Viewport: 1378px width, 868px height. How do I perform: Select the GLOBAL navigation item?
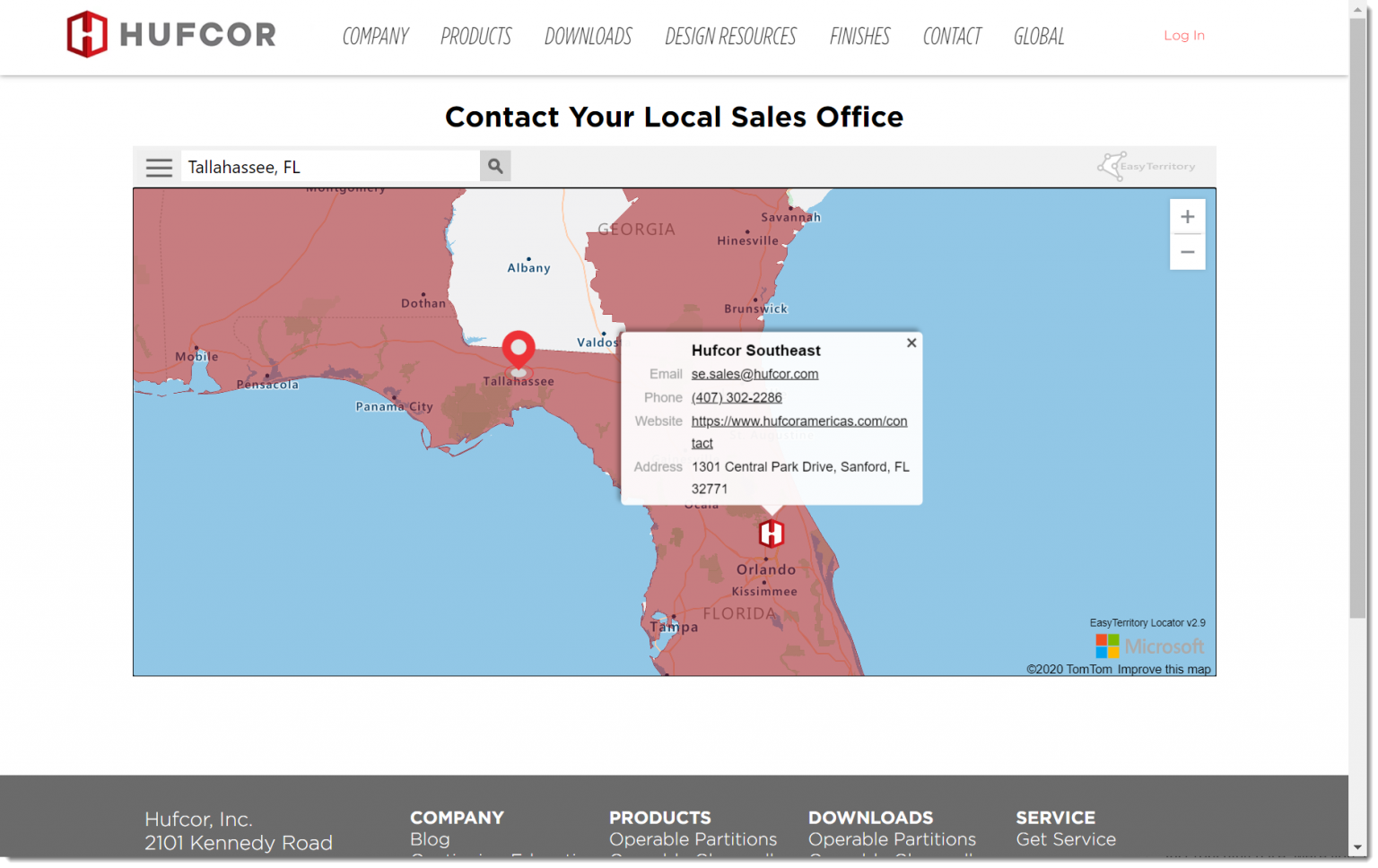click(1038, 36)
